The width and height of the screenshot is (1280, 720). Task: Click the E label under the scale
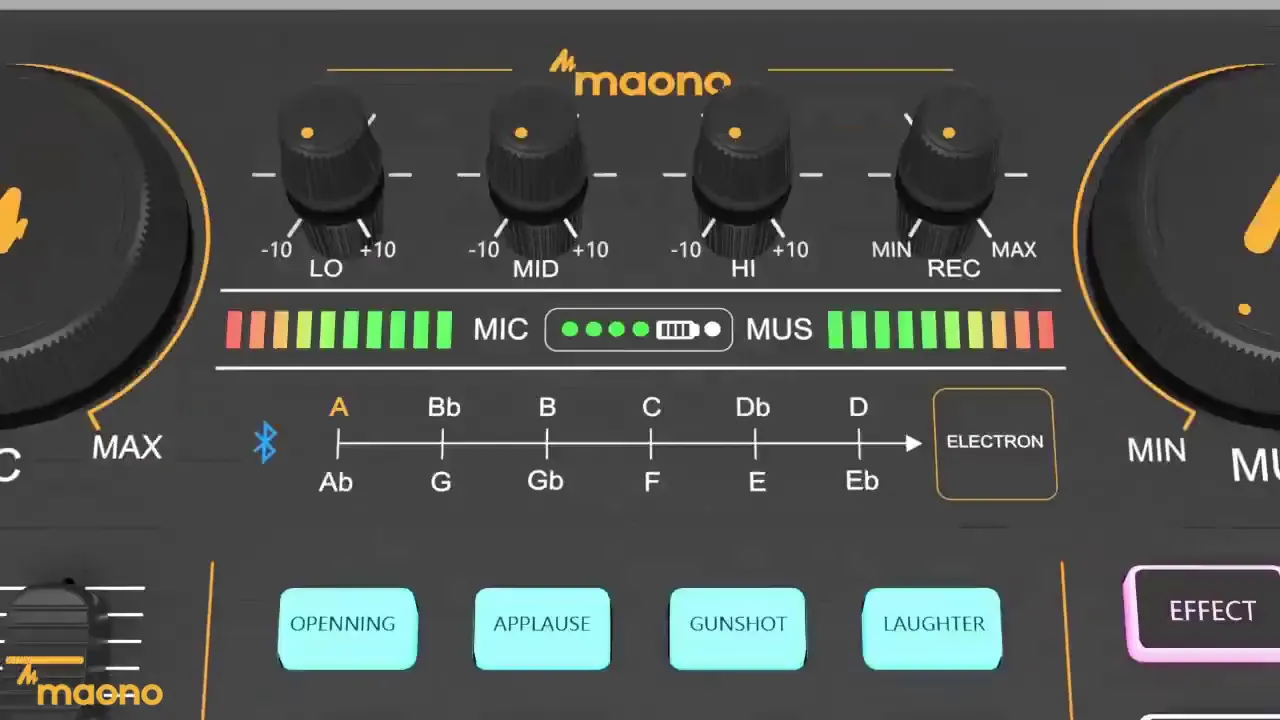pyautogui.click(x=757, y=482)
